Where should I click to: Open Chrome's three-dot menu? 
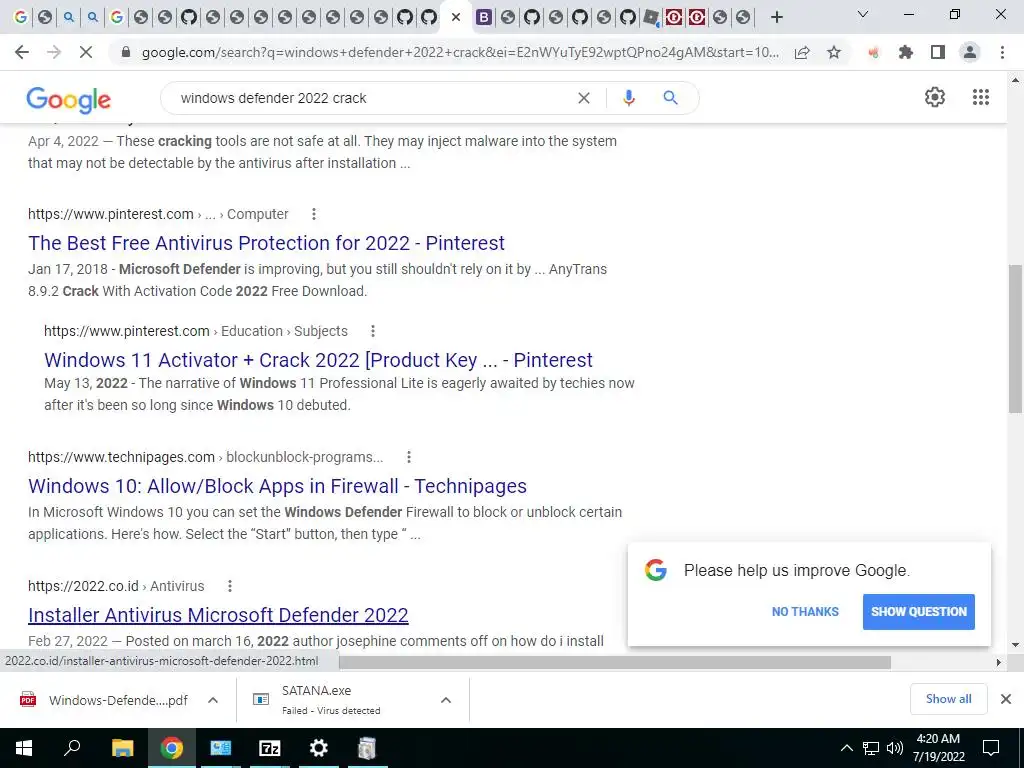[x=1002, y=52]
